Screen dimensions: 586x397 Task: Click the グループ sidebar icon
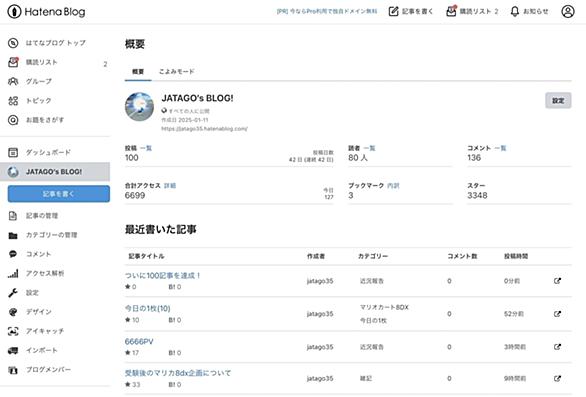click(x=13, y=81)
